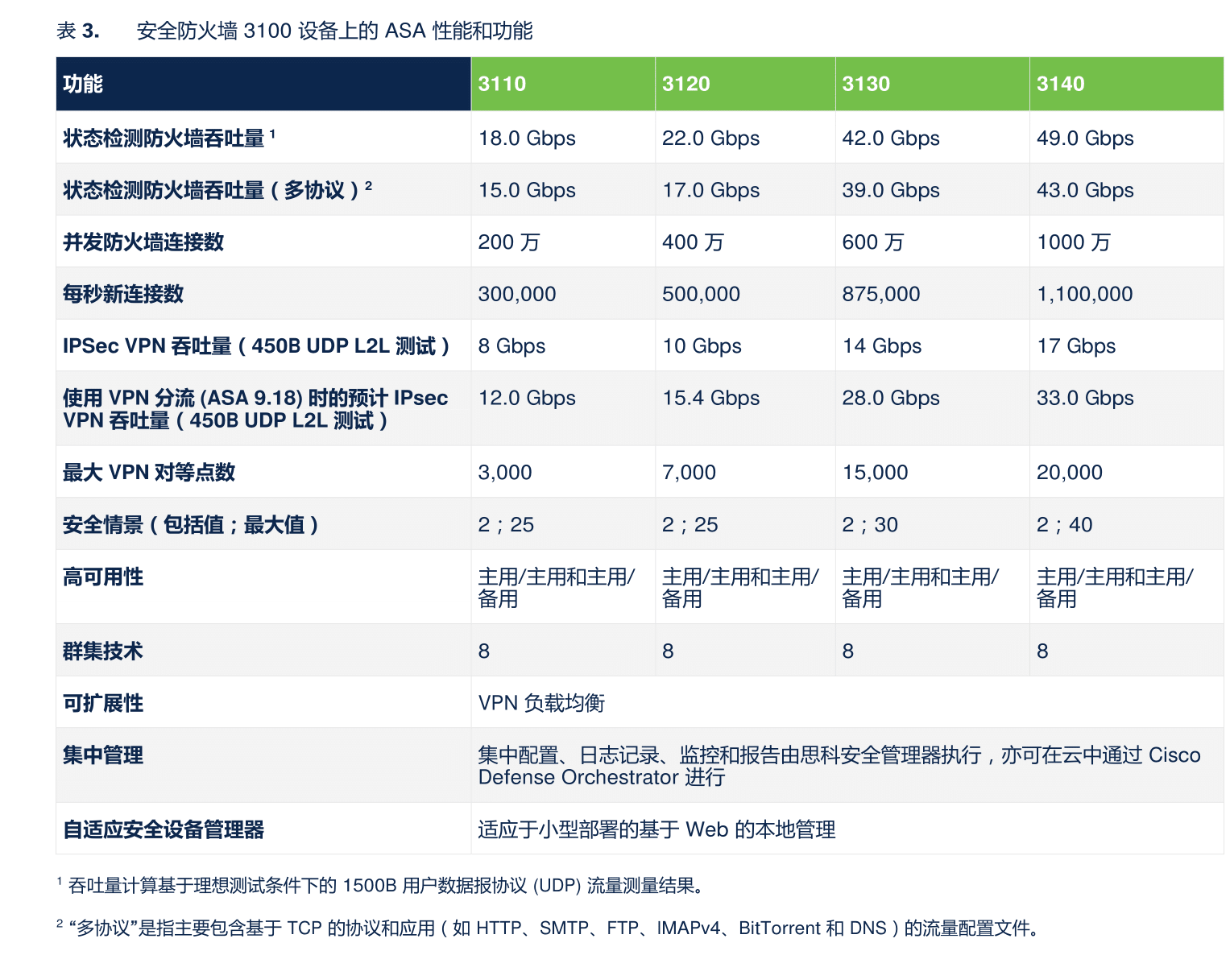Click the IPSec VPN 吞吐量 row label
This screenshot has width=1230, height=980.
coord(256,345)
